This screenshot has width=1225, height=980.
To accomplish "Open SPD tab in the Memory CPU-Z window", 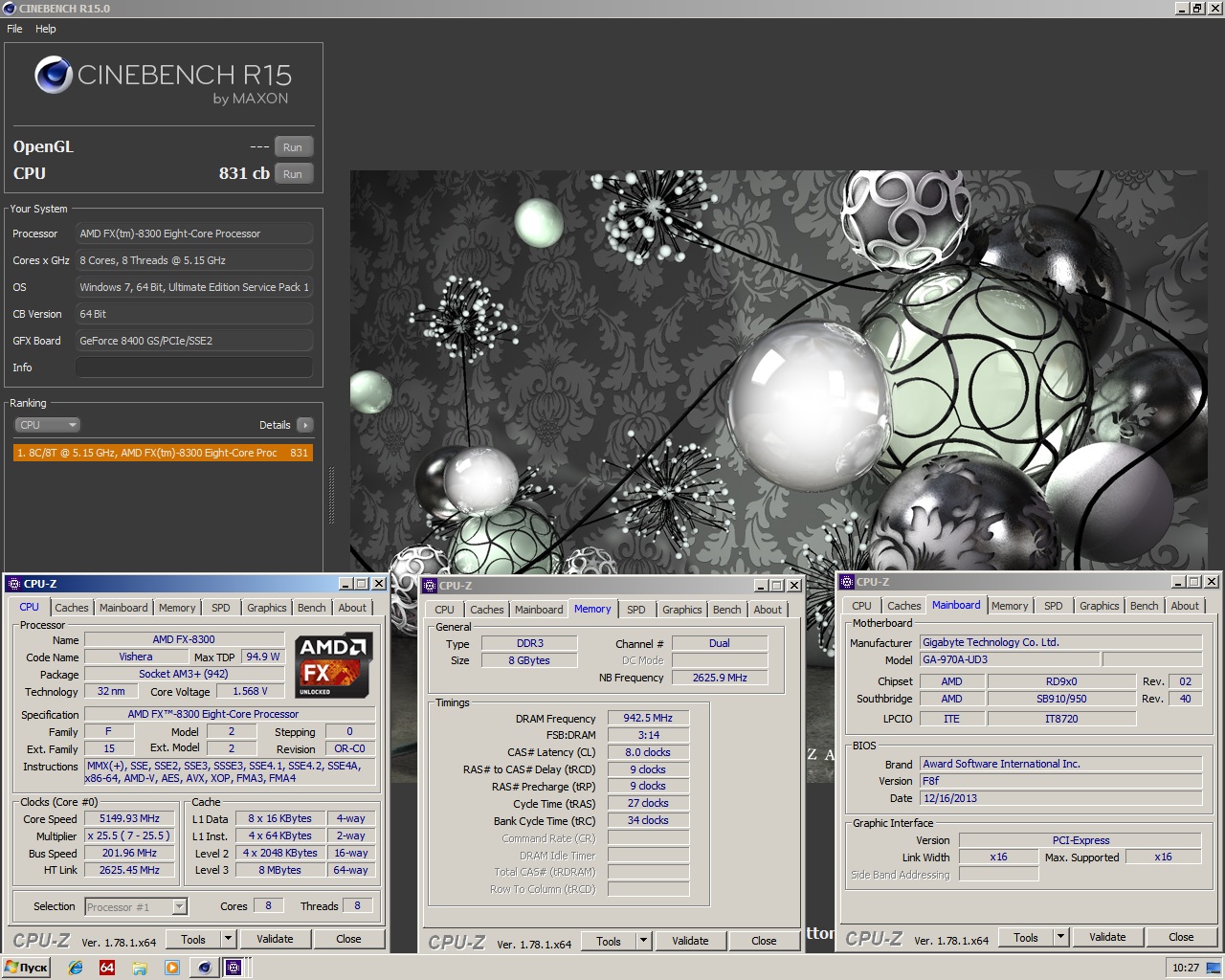I will pyautogui.click(x=636, y=610).
